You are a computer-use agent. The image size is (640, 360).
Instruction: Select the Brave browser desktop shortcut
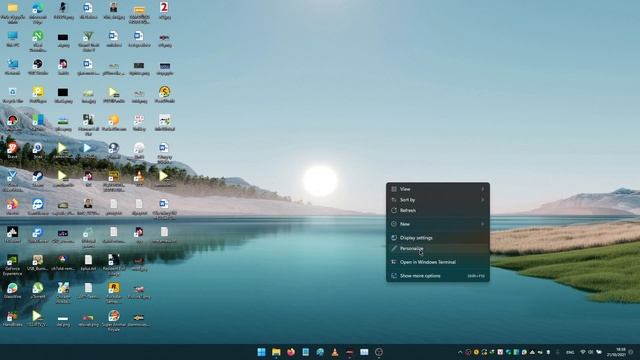13,151
